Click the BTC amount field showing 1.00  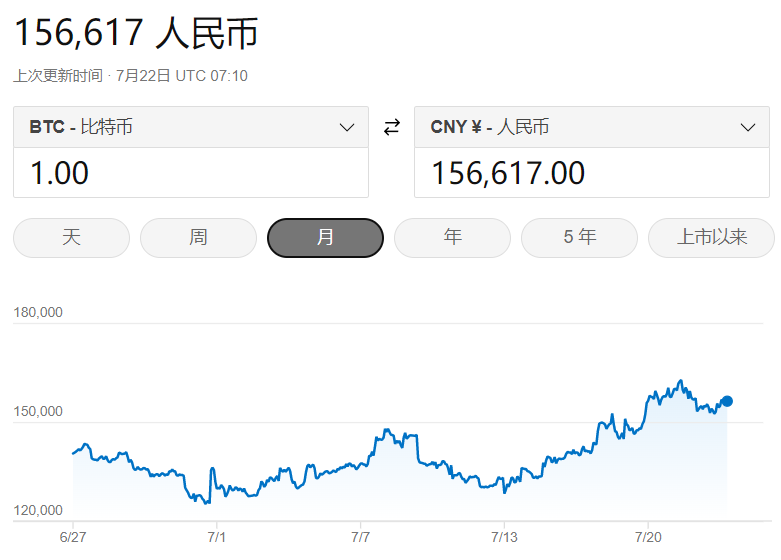190,173
